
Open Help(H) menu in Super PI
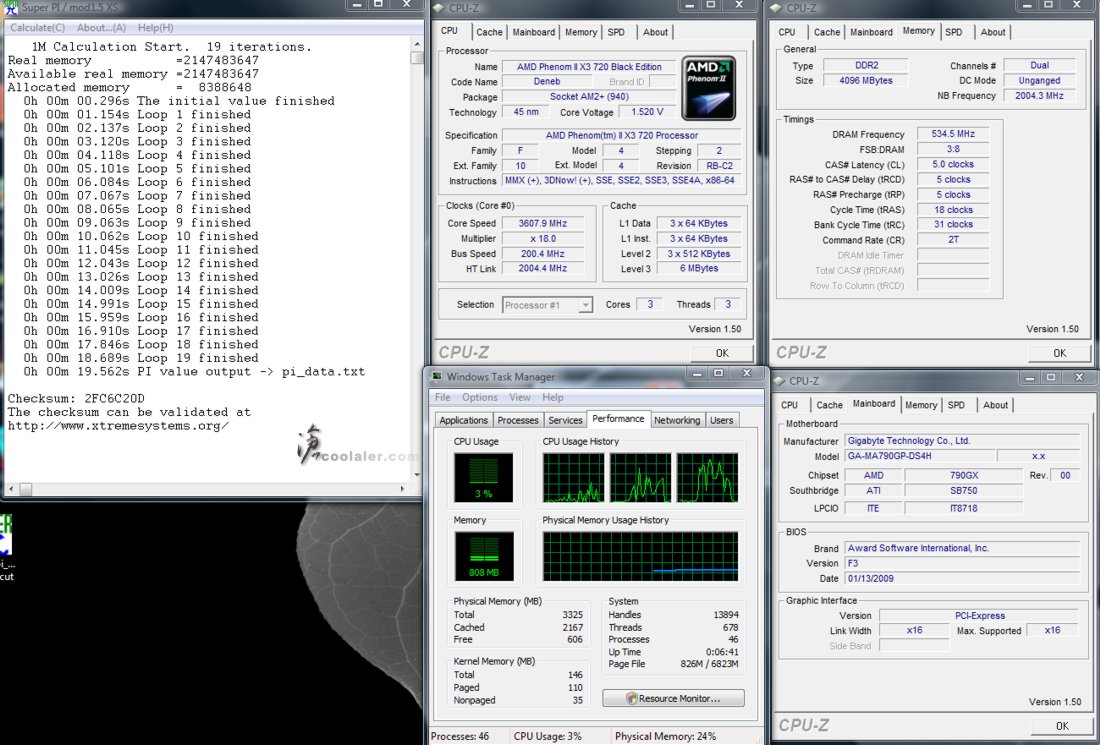[x=156, y=27]
